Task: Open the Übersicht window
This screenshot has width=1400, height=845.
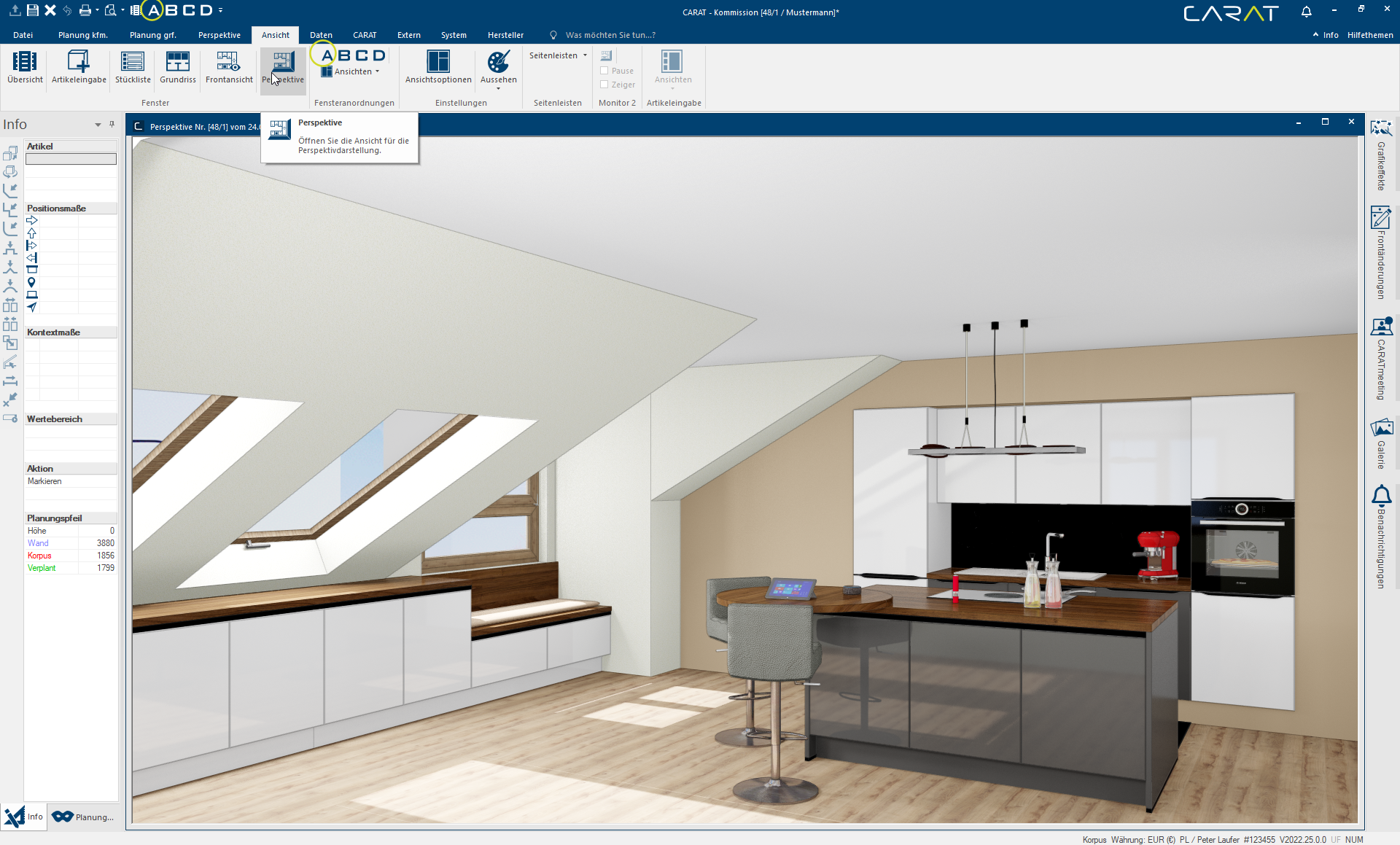Action: pyautogui.click(x=25, y=67)
